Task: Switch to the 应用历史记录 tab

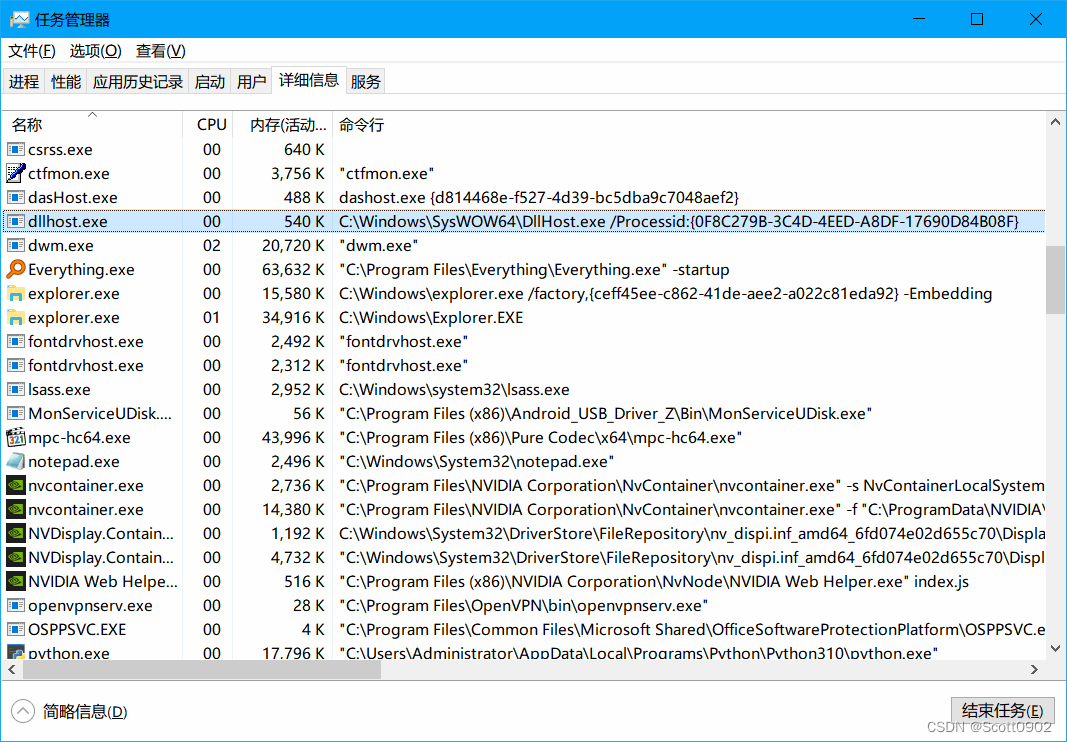Action: [x=138, y=82]
